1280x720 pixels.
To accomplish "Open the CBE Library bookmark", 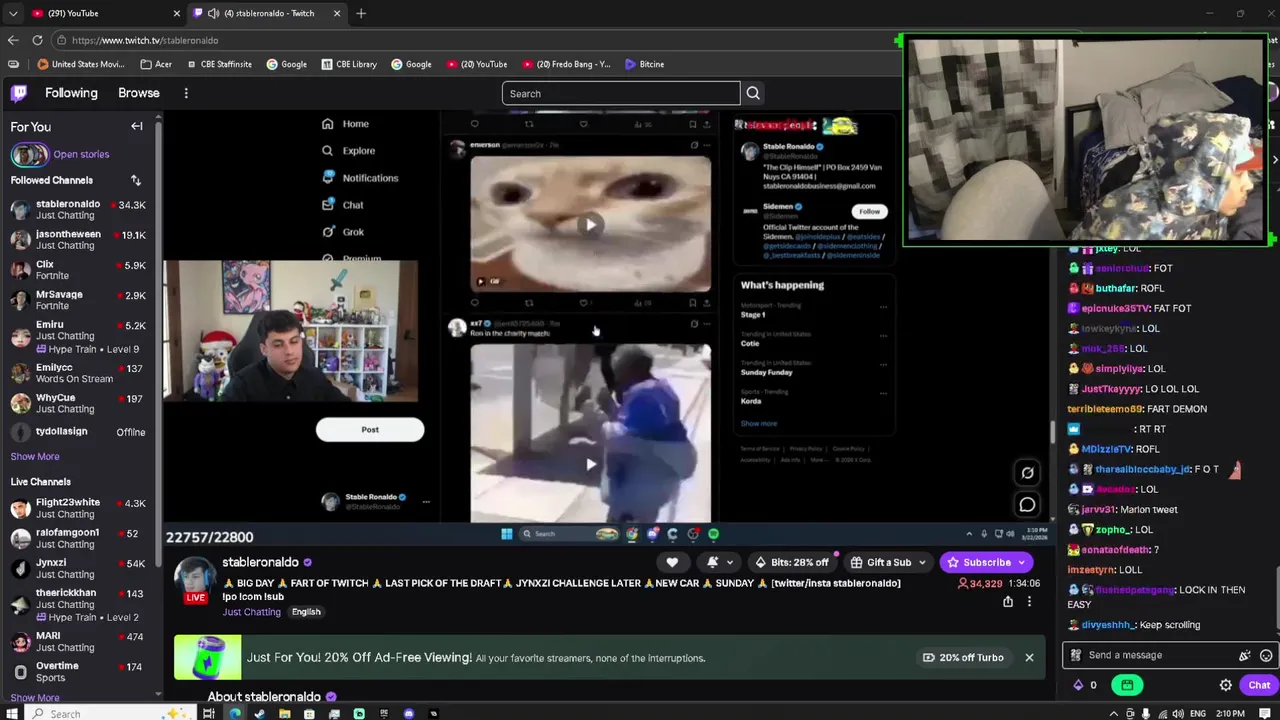I will tap(349, 64).
